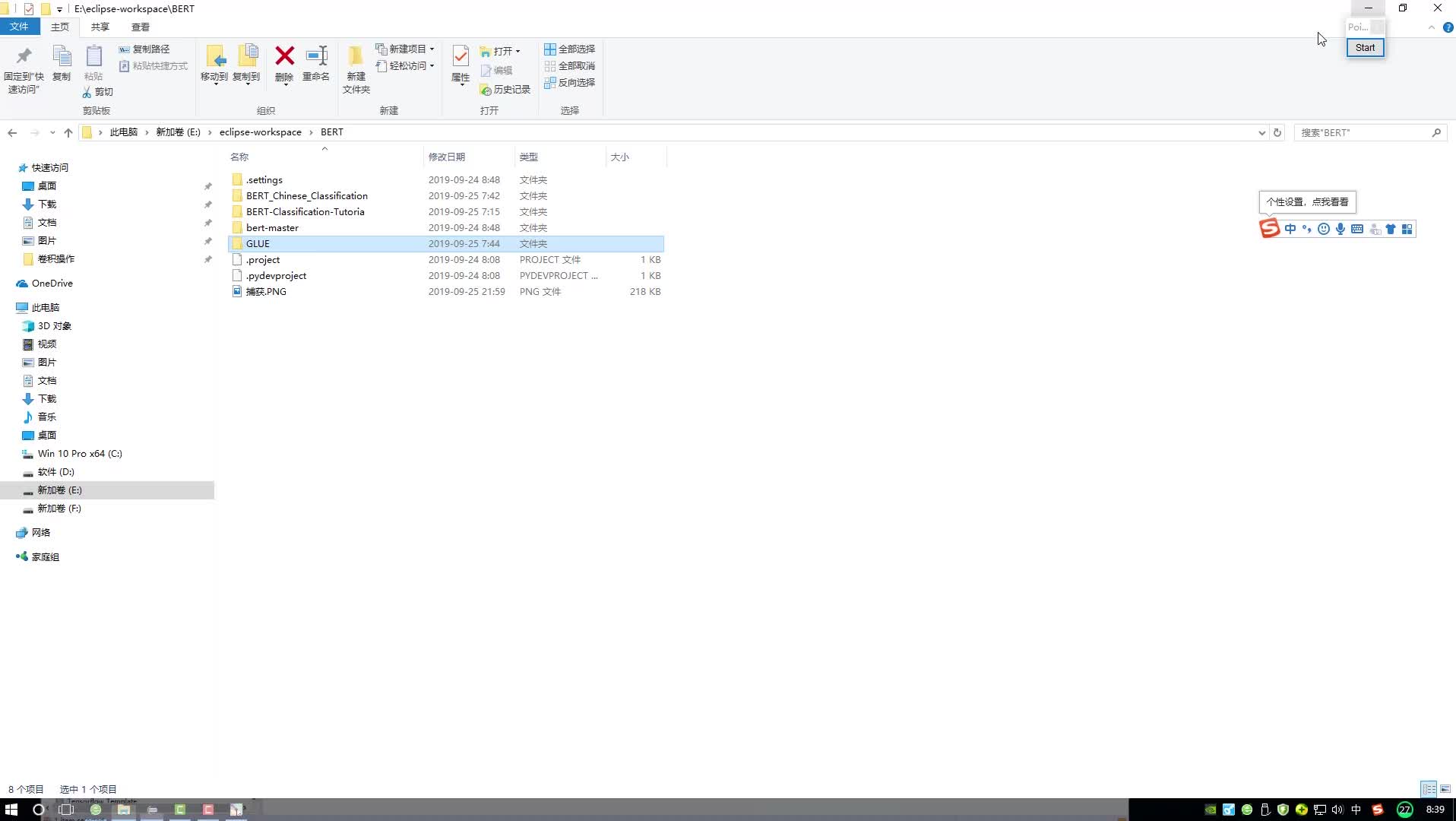The width and height of the screenshot is (1456, 821).
Task: Switch to the large icons view toggle
Action: (1445, 789)
